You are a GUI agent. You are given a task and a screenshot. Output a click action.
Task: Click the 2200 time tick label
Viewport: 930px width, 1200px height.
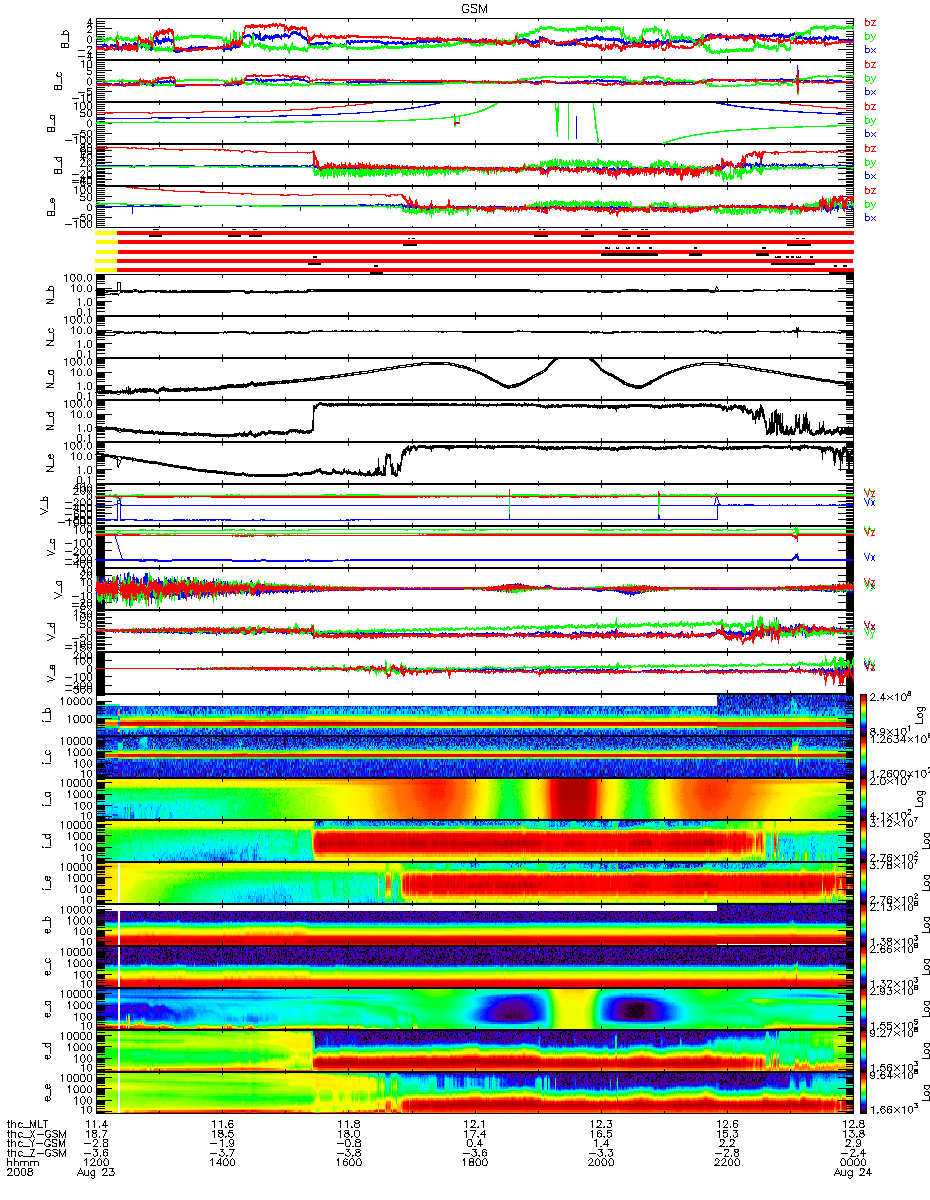pyautogui.click(x=726, y=1164)
